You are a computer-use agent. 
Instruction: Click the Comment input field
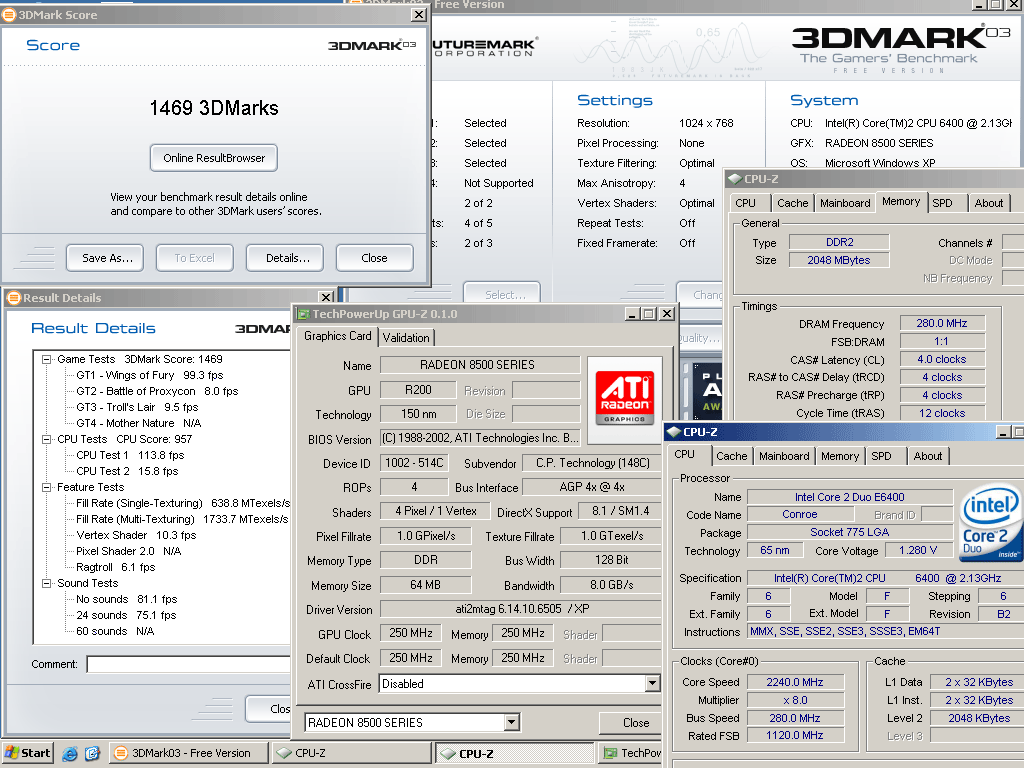189,664
